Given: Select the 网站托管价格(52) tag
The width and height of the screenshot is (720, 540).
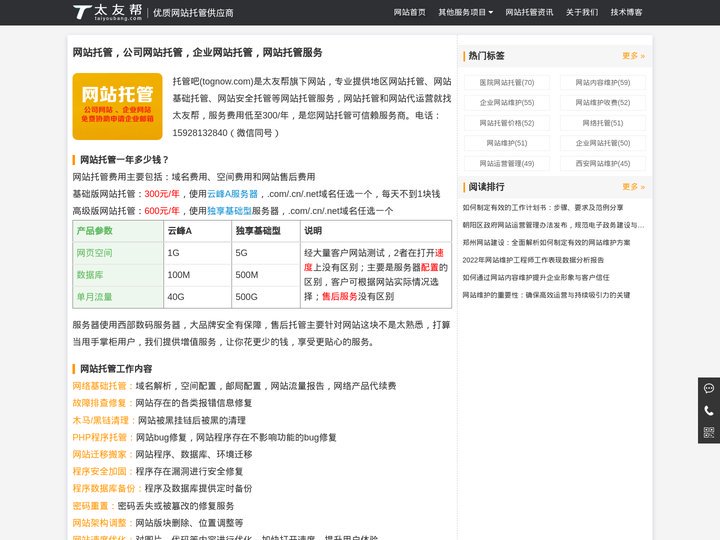Looking at the screenshot, I should [507, 123].
